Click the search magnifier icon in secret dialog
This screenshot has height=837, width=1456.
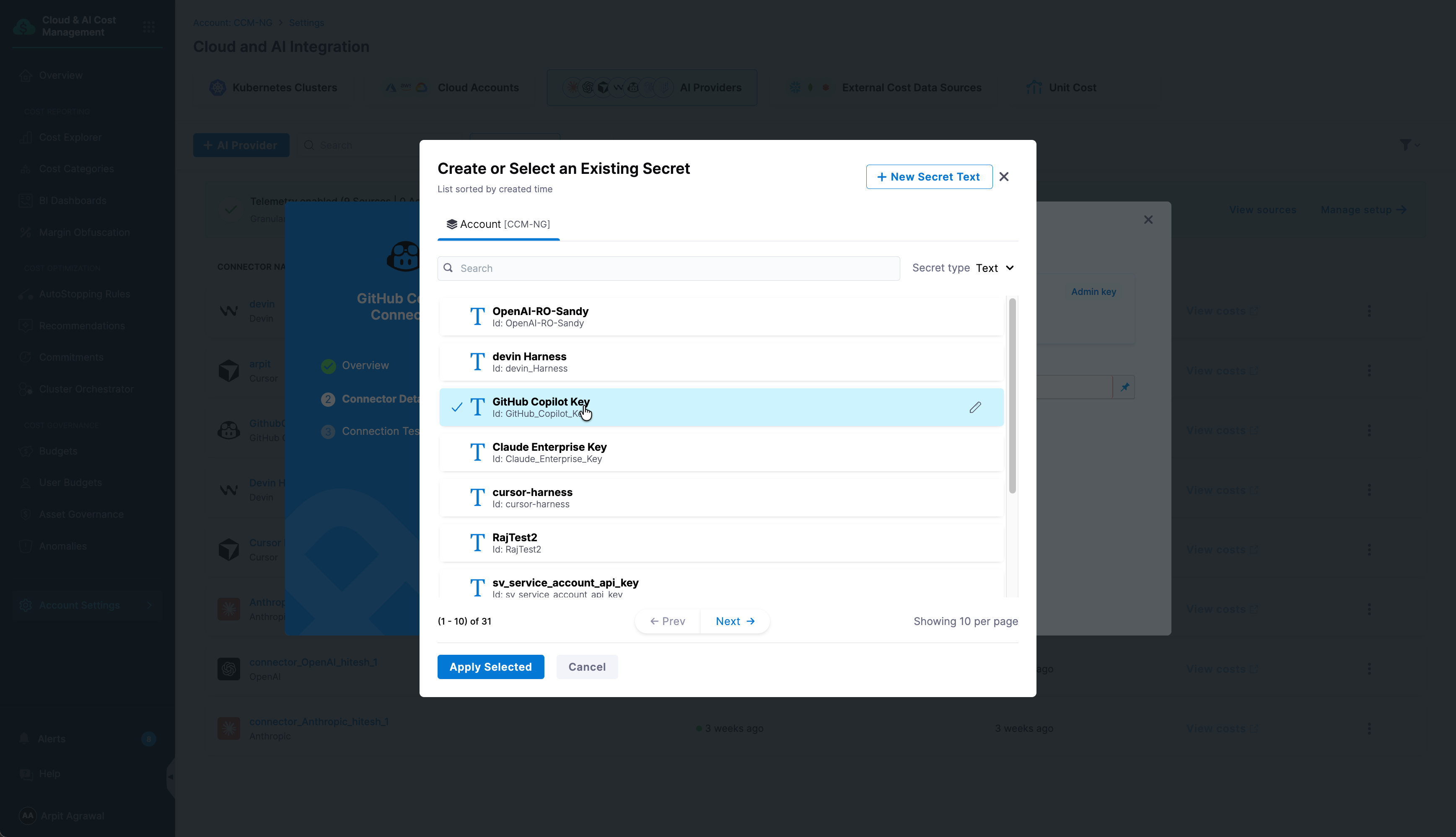click(448, 268)
